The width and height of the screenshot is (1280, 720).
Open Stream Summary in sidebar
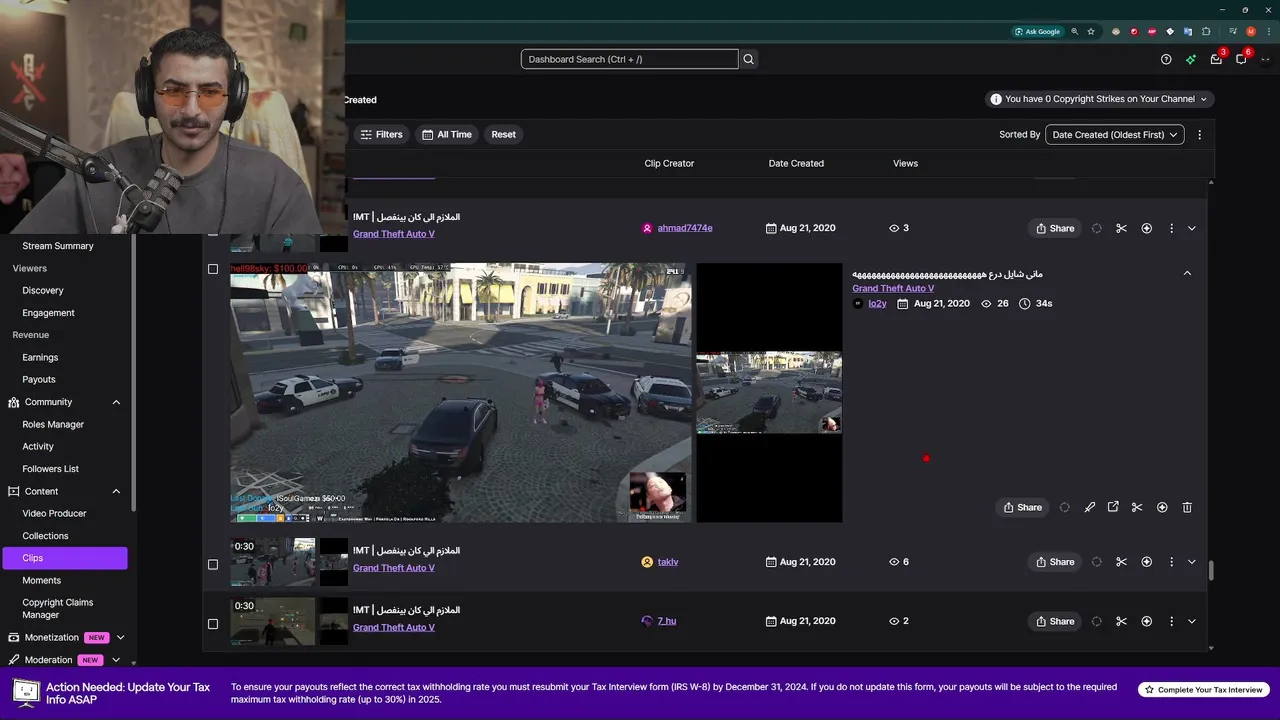(x=58, y=246)
